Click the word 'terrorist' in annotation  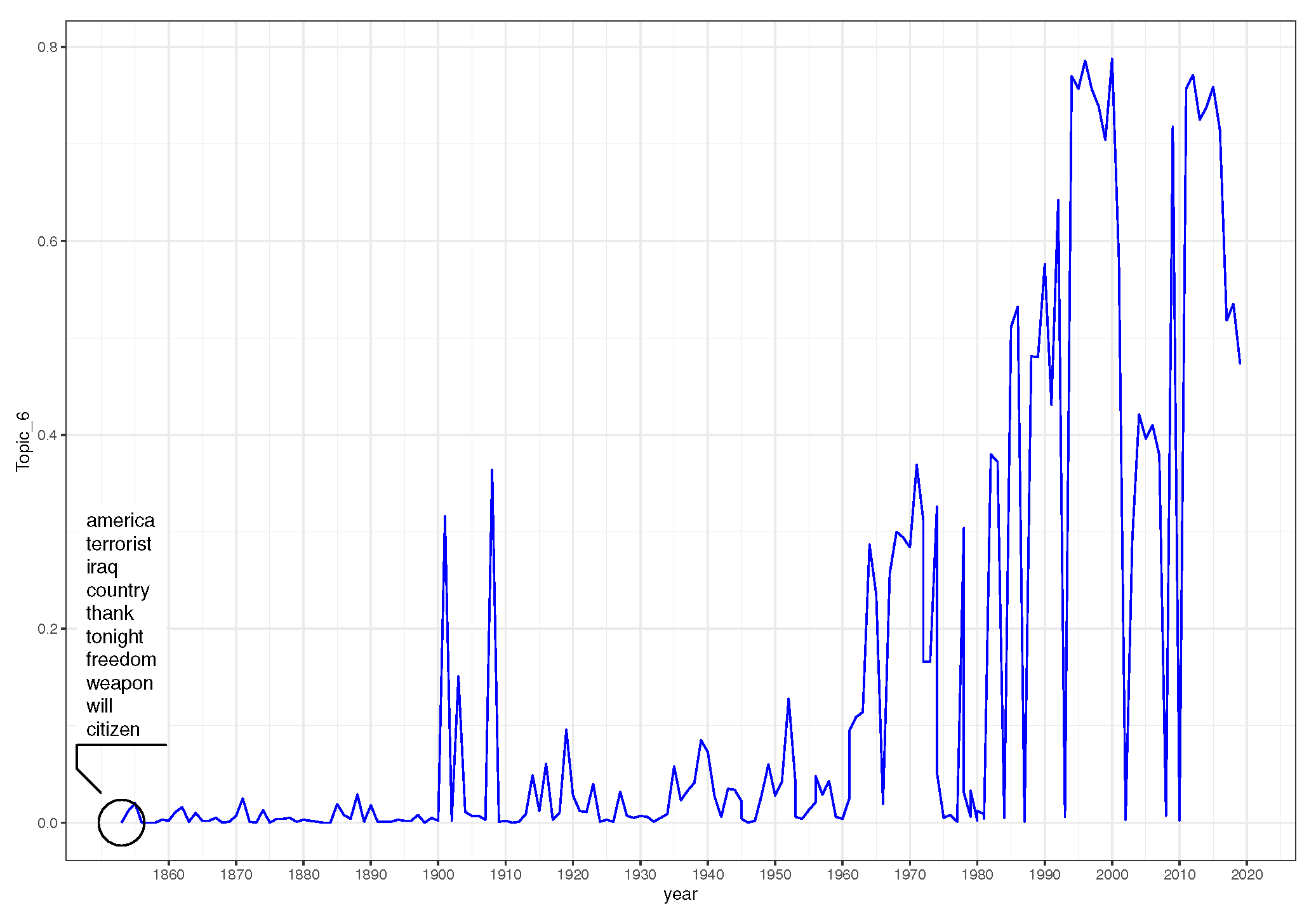119,544
